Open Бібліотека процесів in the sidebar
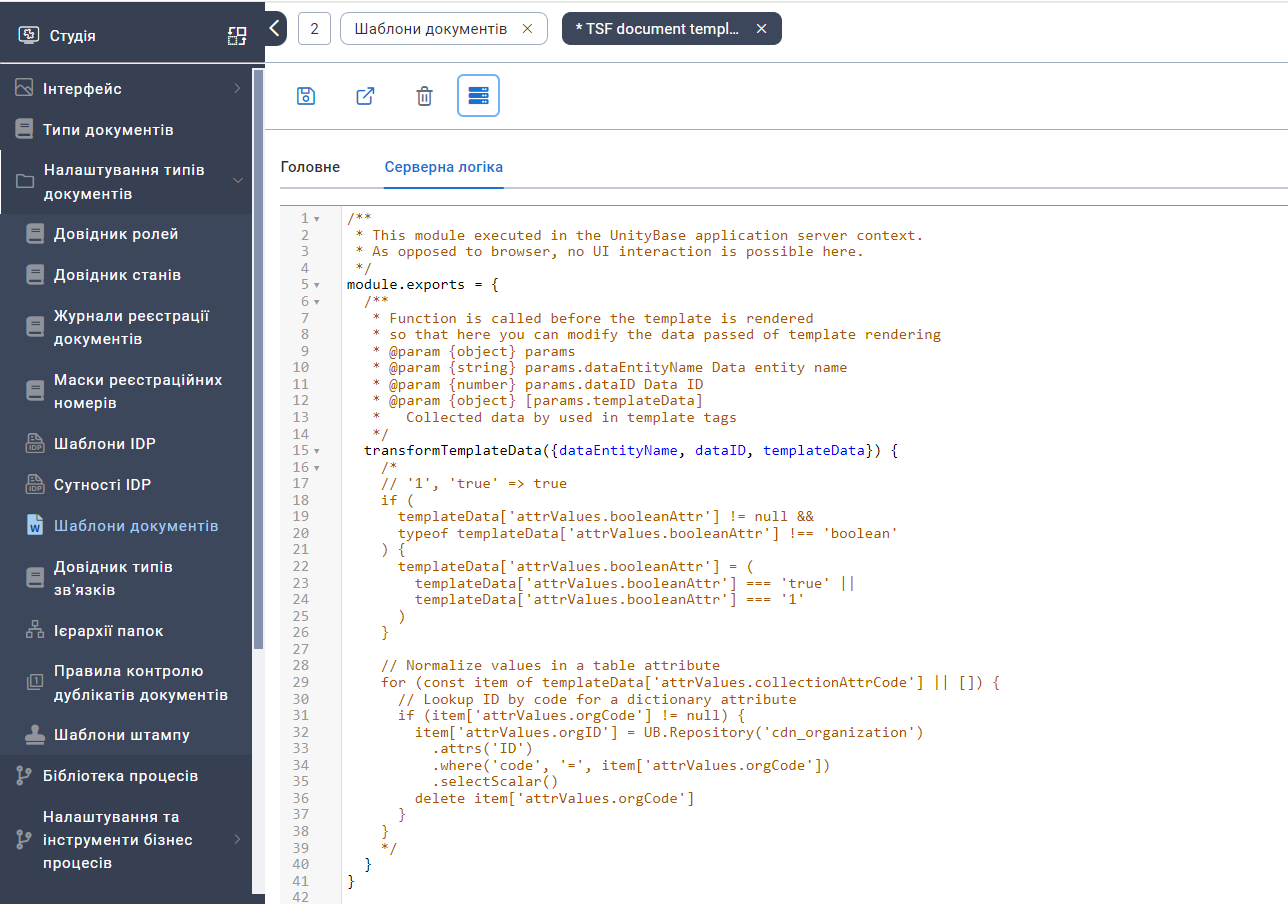This screenshot has height=904, width=1288. [x=120, y=776]
